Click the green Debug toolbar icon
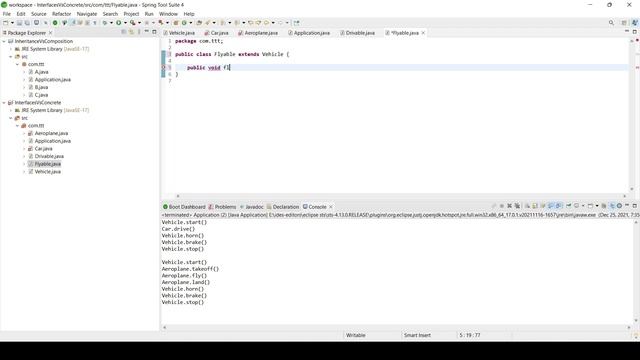 (105, 23)
